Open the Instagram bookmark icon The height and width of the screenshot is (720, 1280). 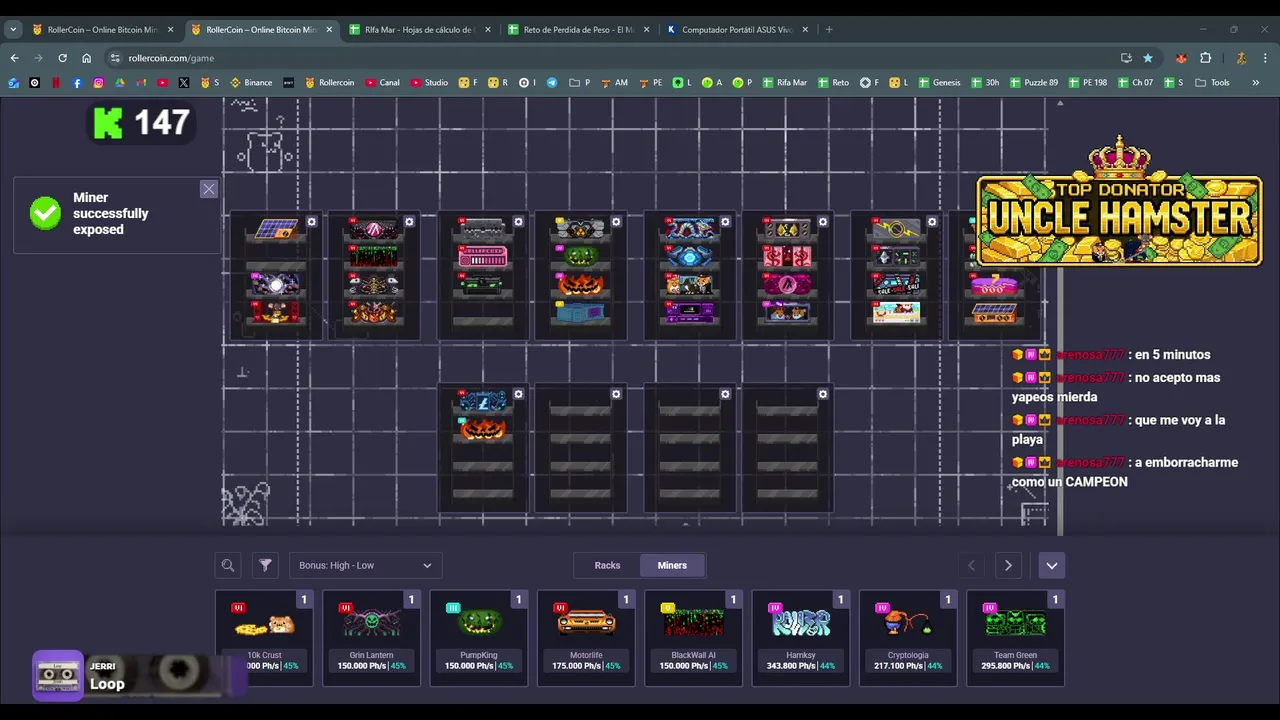pos(98,82)
